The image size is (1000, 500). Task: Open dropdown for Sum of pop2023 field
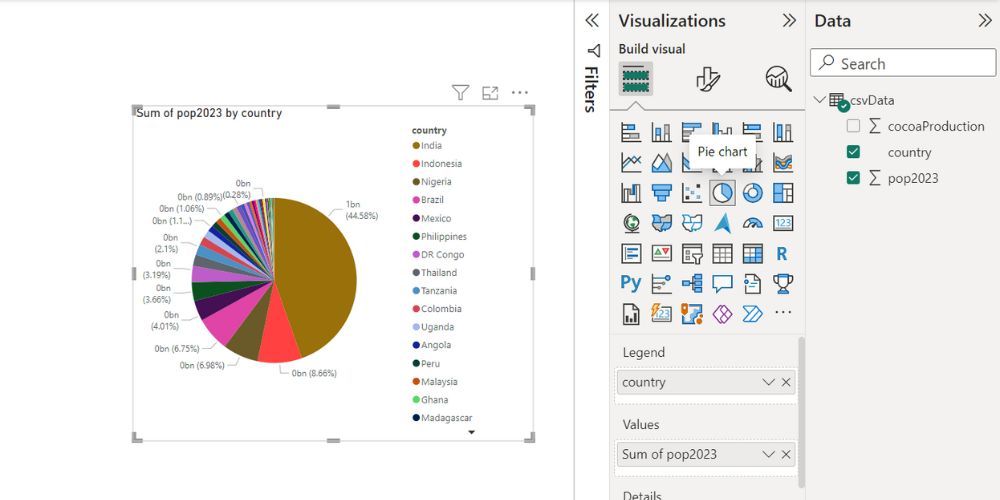click(768, 454)
